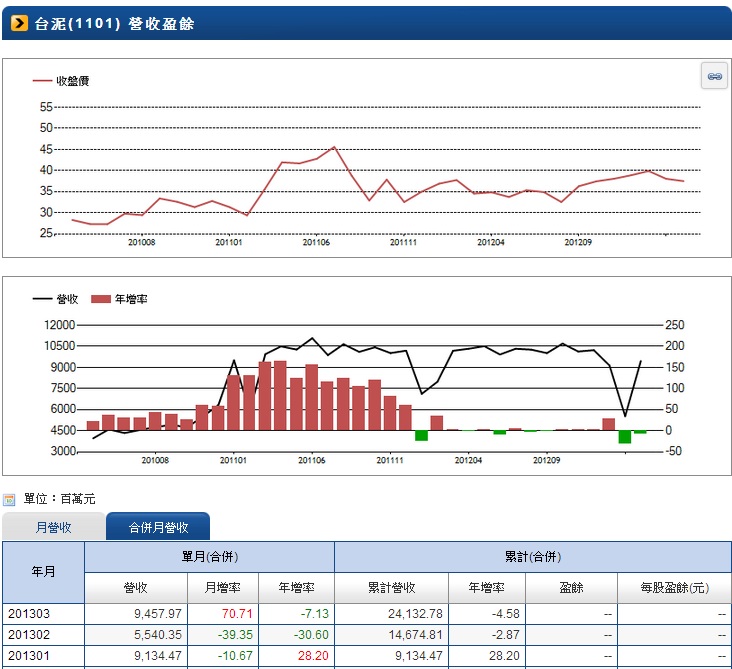The width and height of the screenshot is (732, 669).
Task: Click cumulative growth value -4.58
Action: [506, 613]
